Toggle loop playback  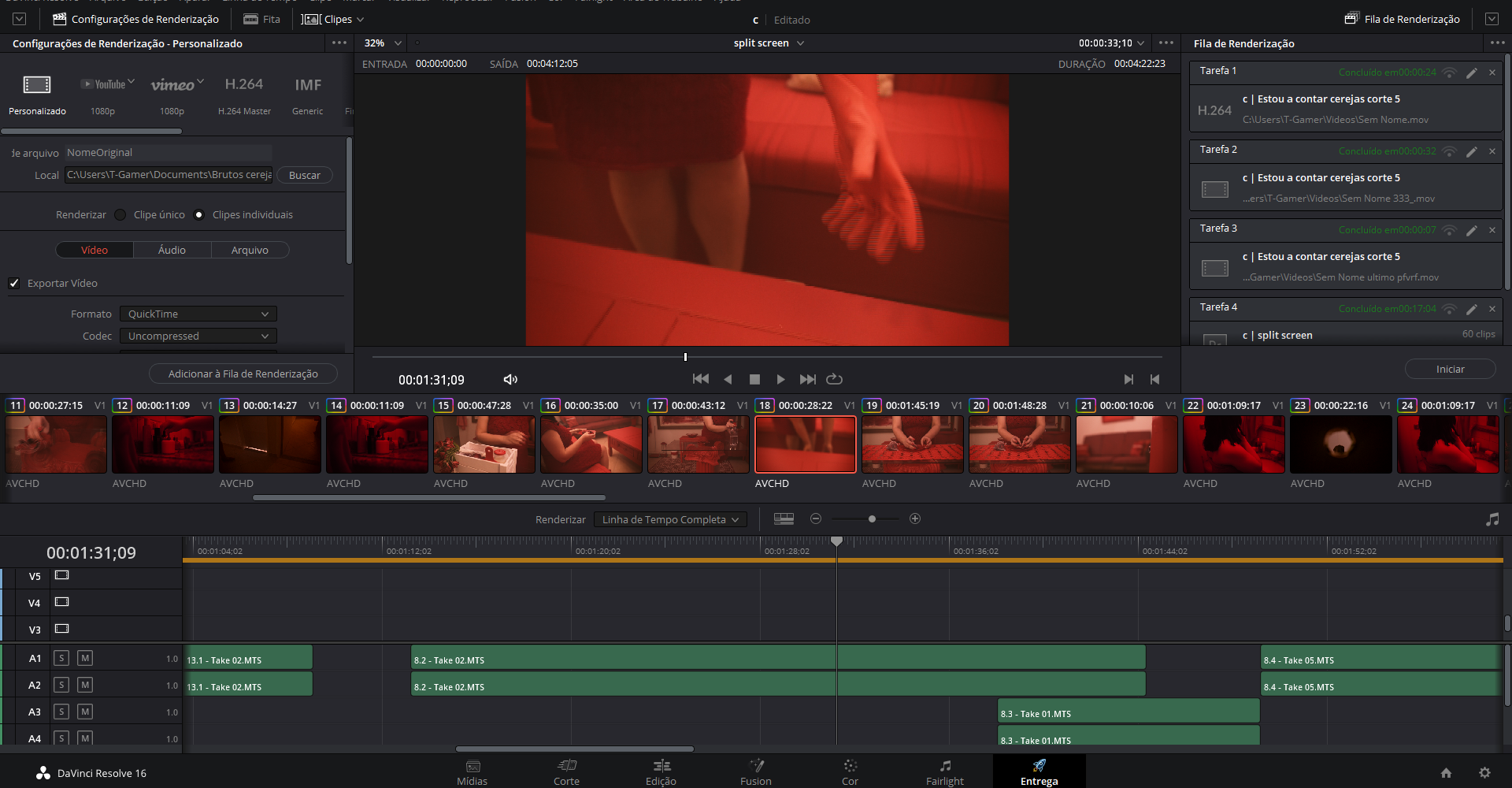coord(834,379)
